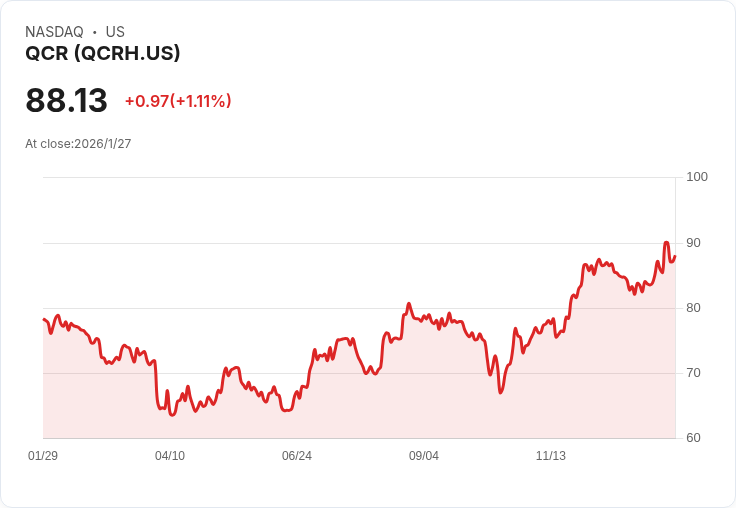
Task: Select the 80 price axis label
Action: click(x=694, y=308)
